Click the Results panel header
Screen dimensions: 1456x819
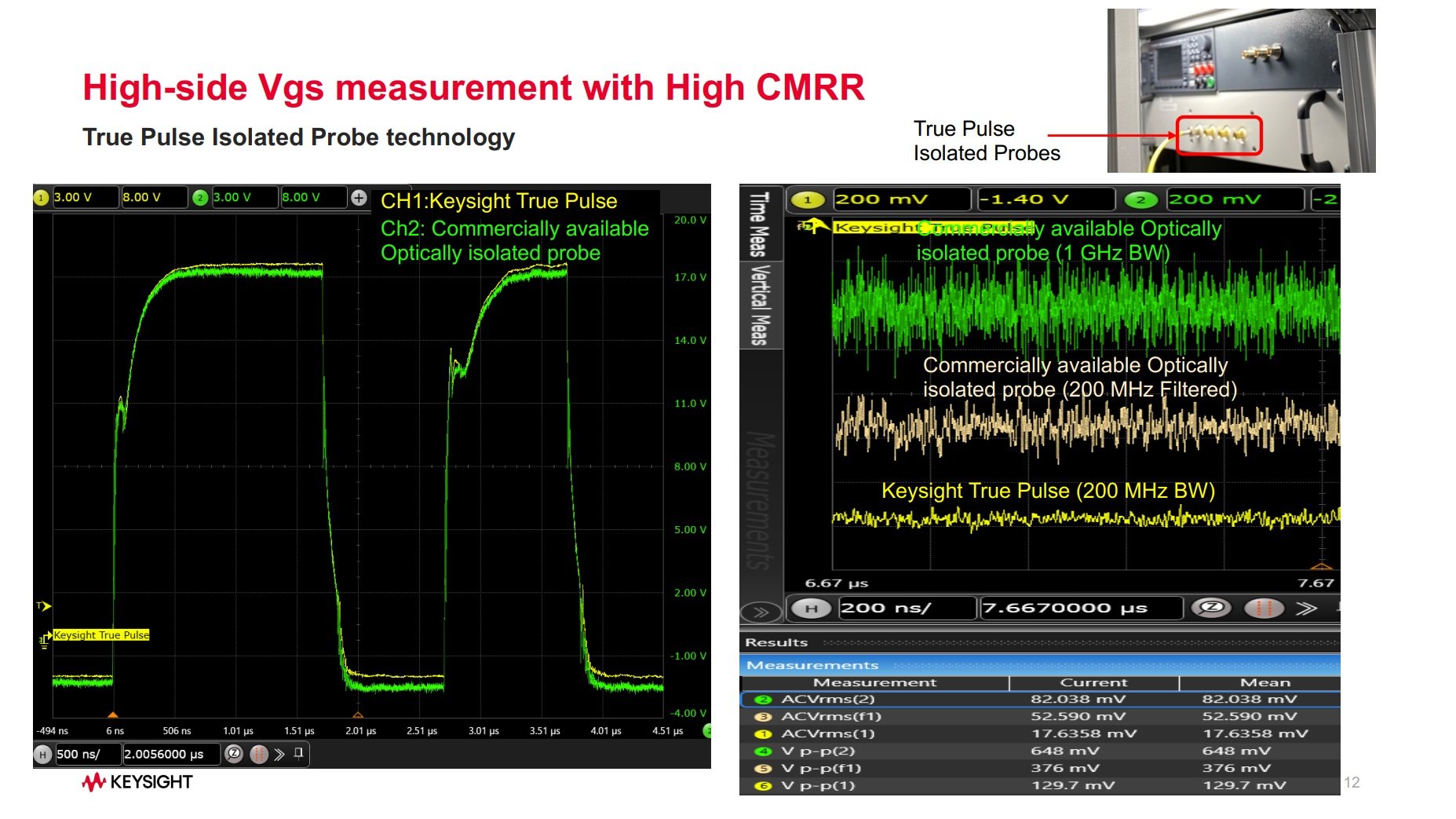point(1040,642)
